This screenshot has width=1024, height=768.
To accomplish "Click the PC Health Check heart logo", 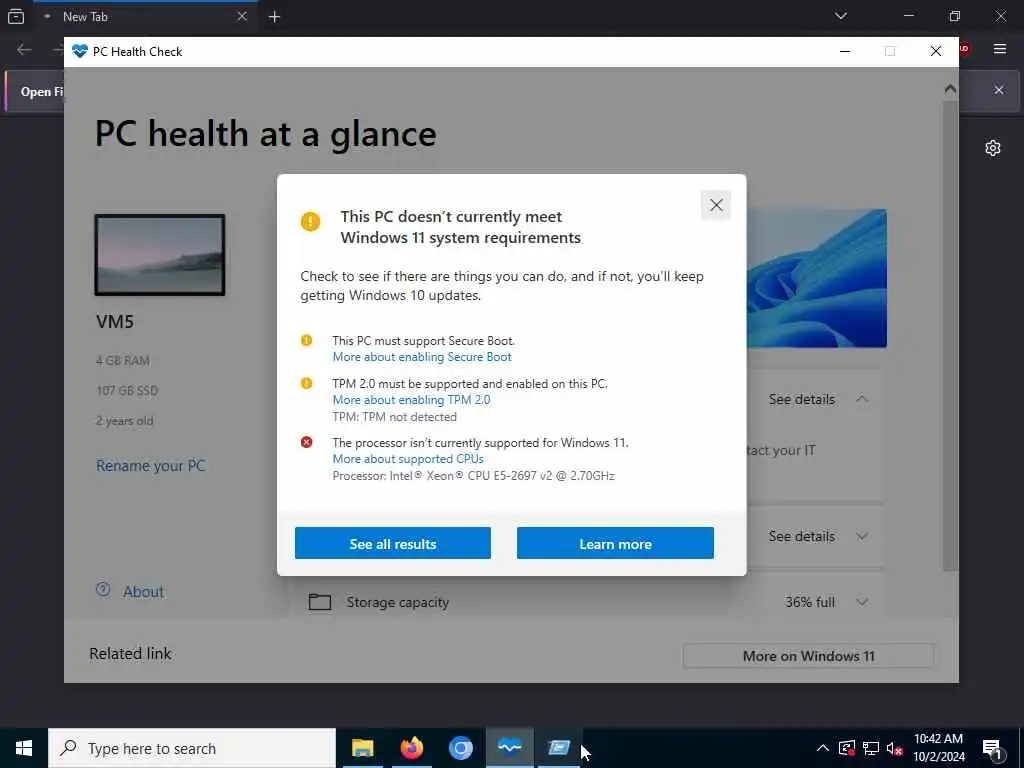I will [80, 51].
